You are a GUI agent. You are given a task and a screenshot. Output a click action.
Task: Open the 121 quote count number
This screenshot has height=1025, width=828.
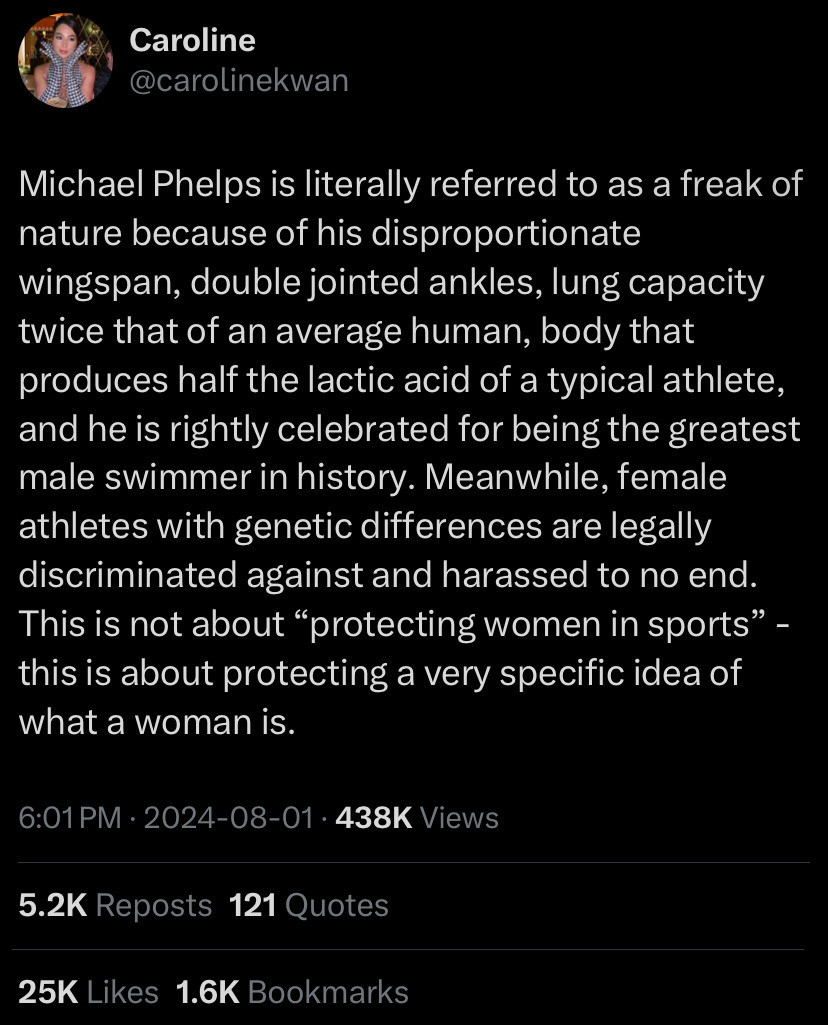pos(253,905)
